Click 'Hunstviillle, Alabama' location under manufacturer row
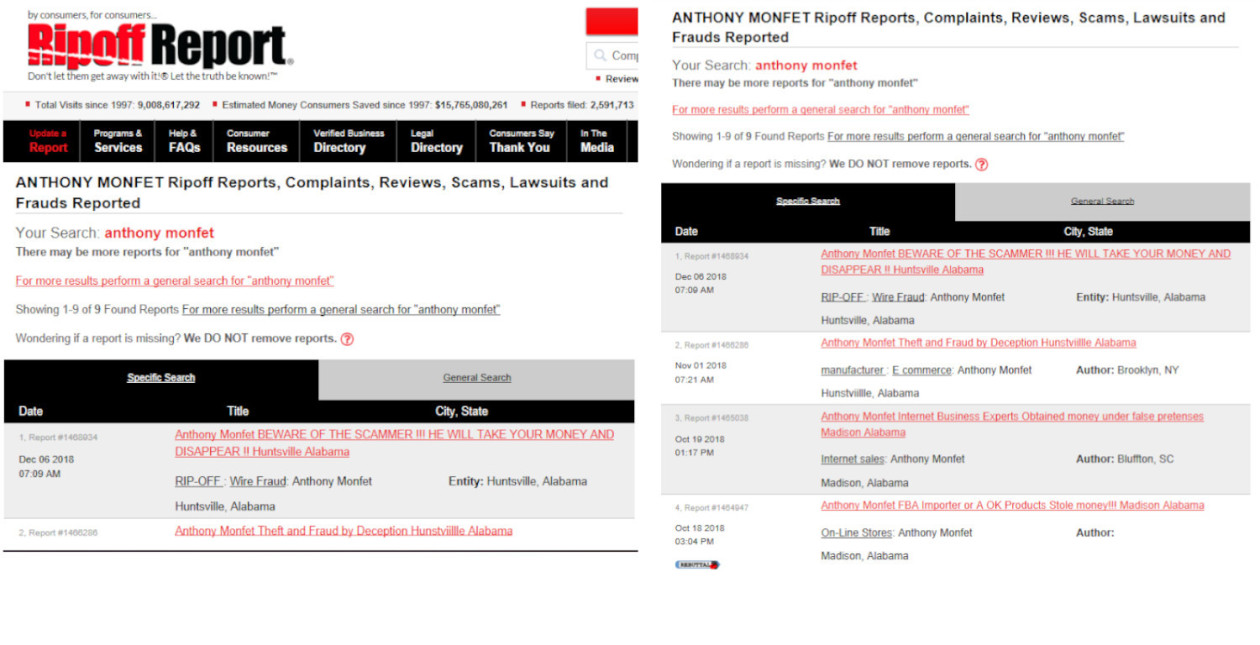The height and width of the screenshot is (645, 1260). tap(870, 394)
